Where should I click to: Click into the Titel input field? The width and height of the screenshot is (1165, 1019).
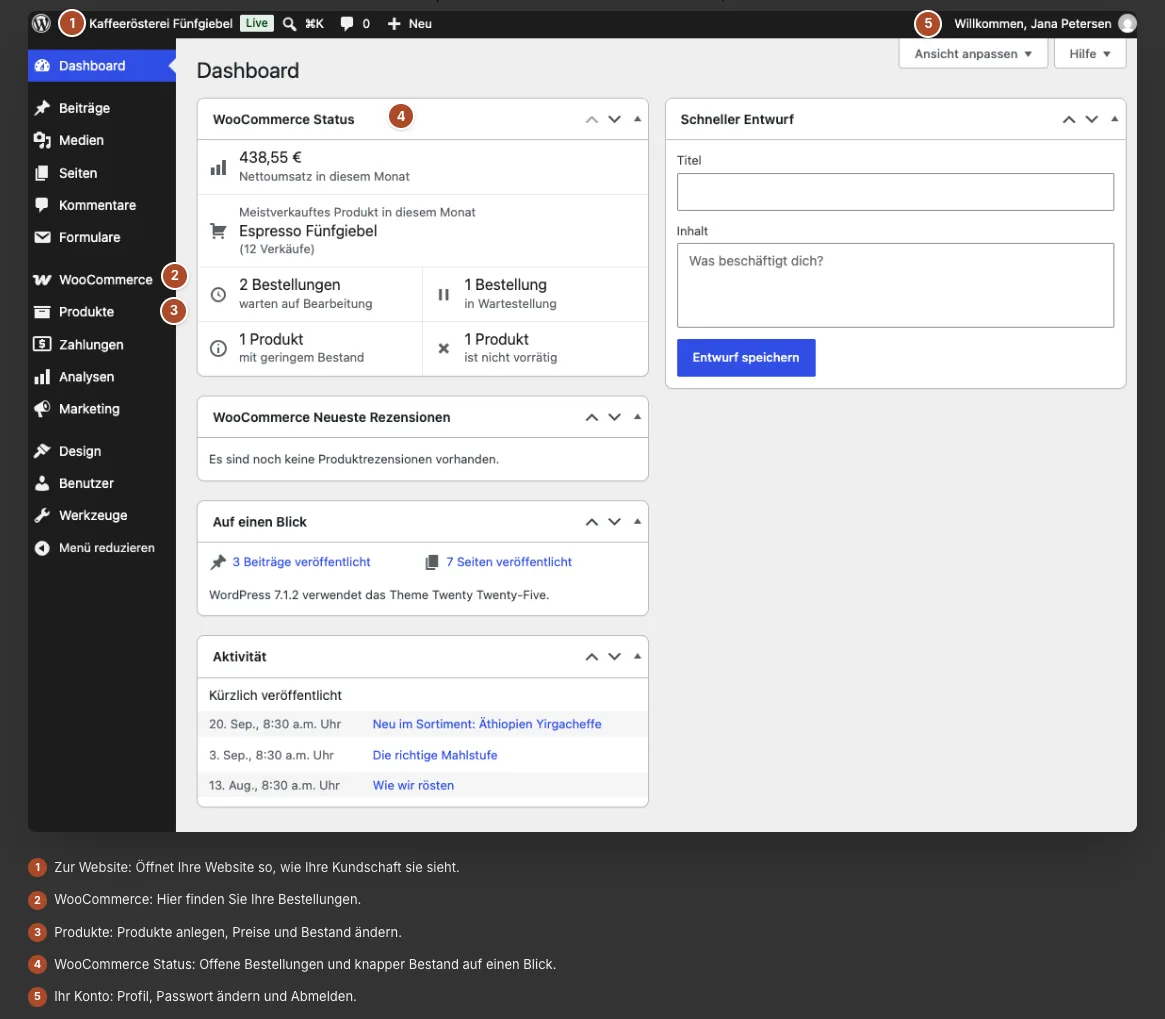(895, 192)
